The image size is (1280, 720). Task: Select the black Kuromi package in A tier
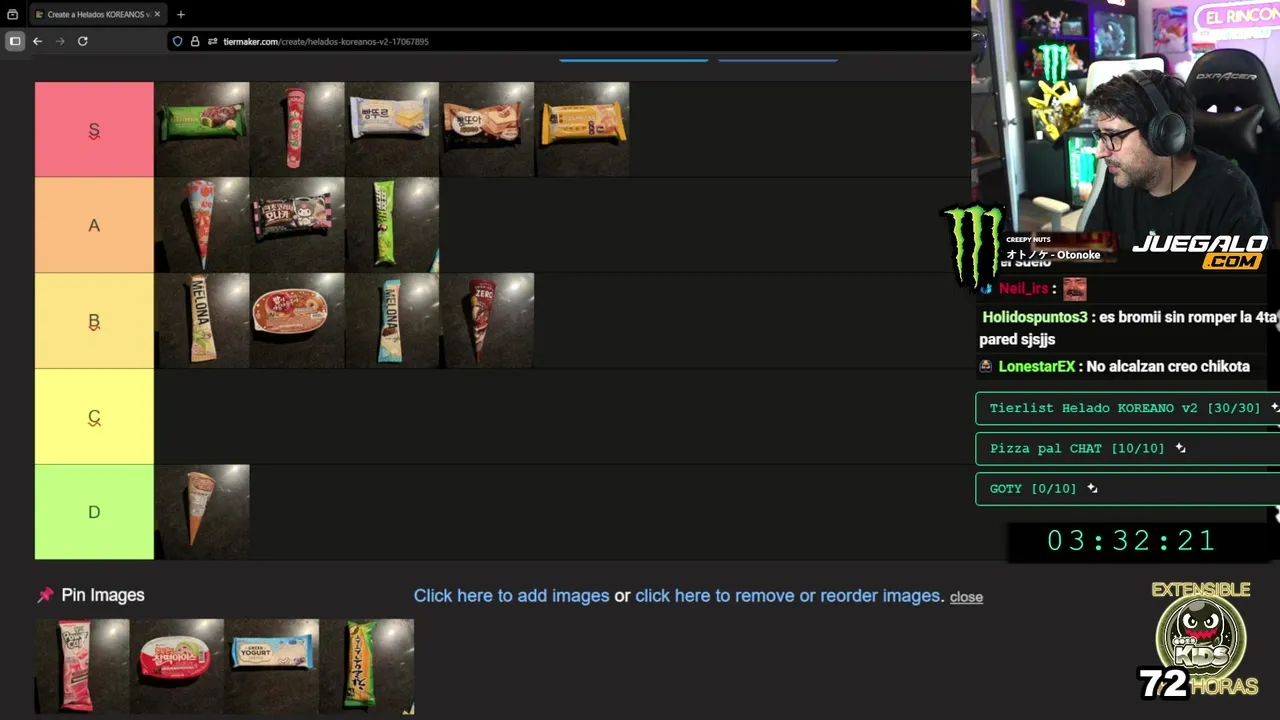(x=297, y=225)
